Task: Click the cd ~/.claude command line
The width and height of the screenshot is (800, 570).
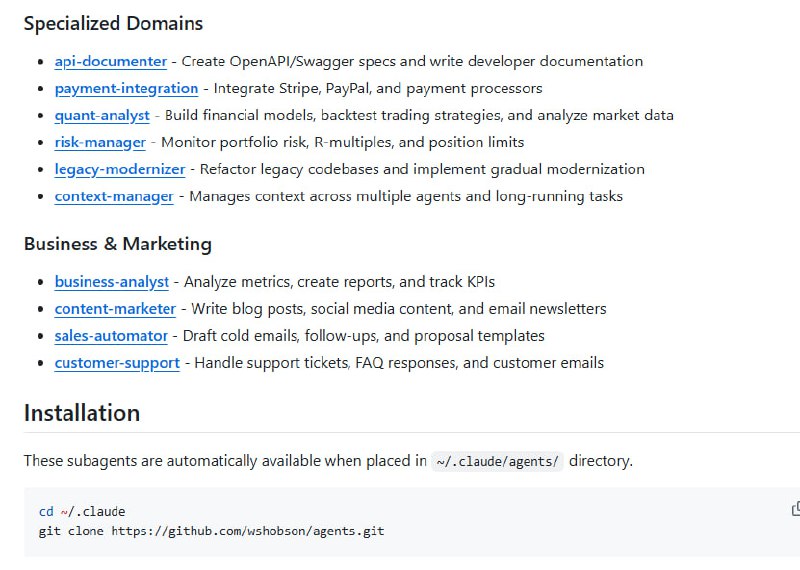Action: (x=82, y=511)
